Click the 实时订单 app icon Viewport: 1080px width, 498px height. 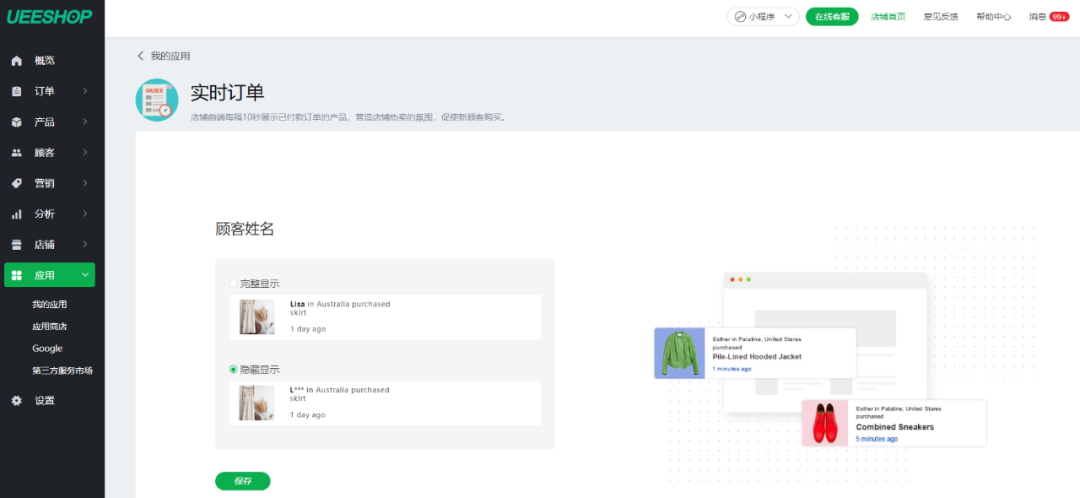(x=157, y=100)
